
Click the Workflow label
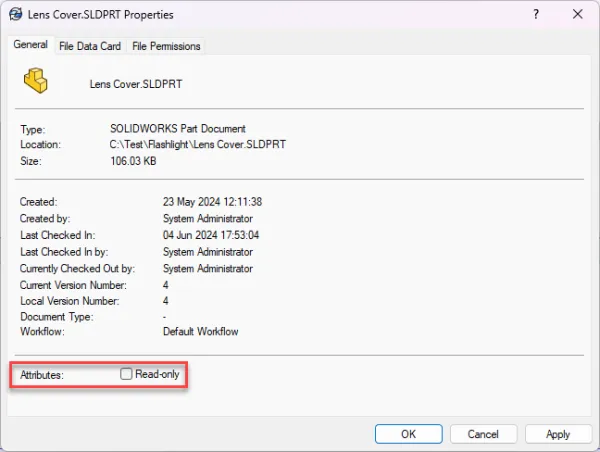point(42,331)
